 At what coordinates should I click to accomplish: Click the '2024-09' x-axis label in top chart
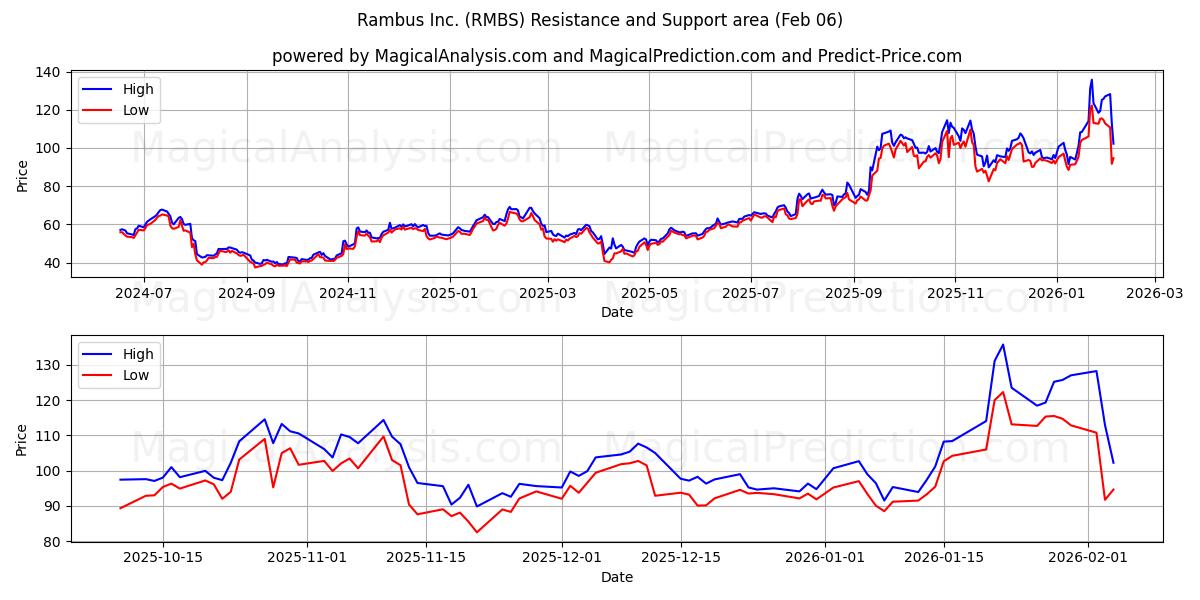(x=246, y=293)
